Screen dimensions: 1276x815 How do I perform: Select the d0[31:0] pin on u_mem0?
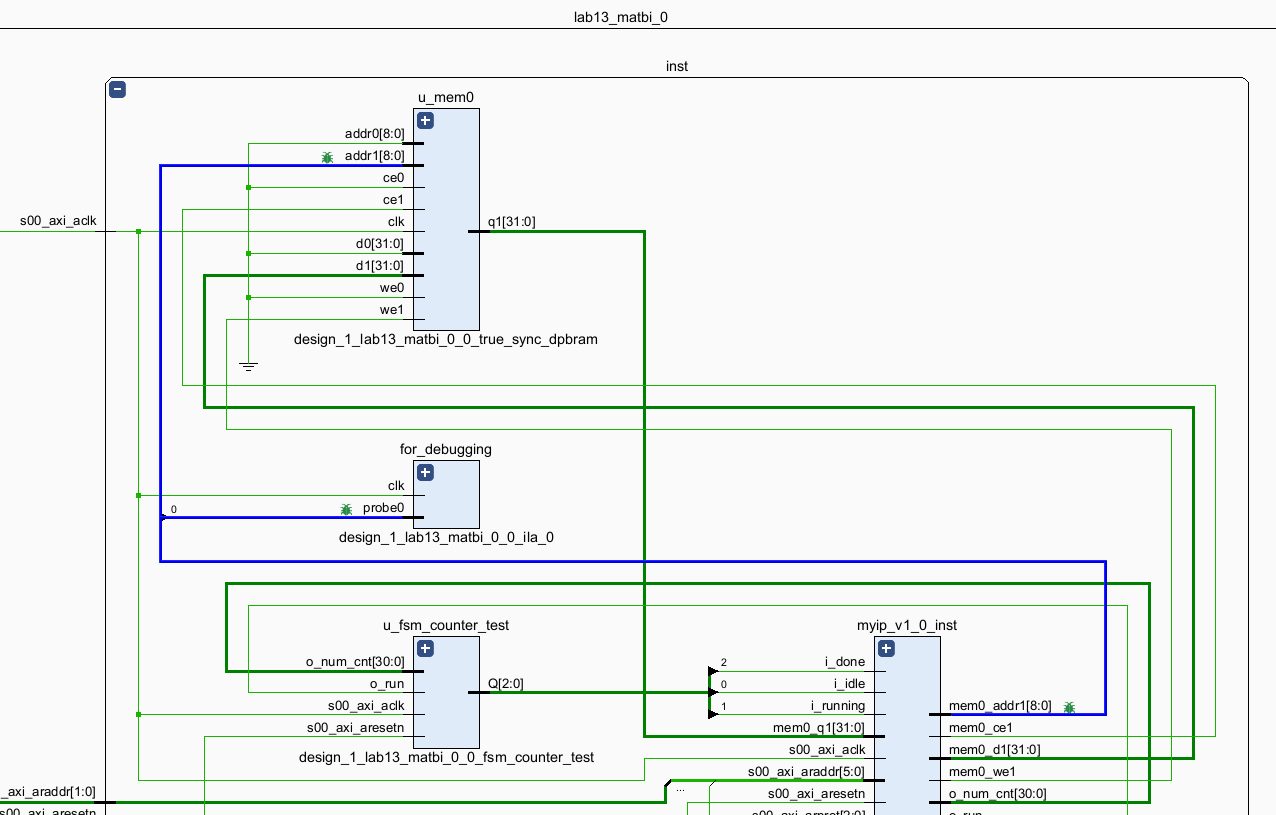380,244
